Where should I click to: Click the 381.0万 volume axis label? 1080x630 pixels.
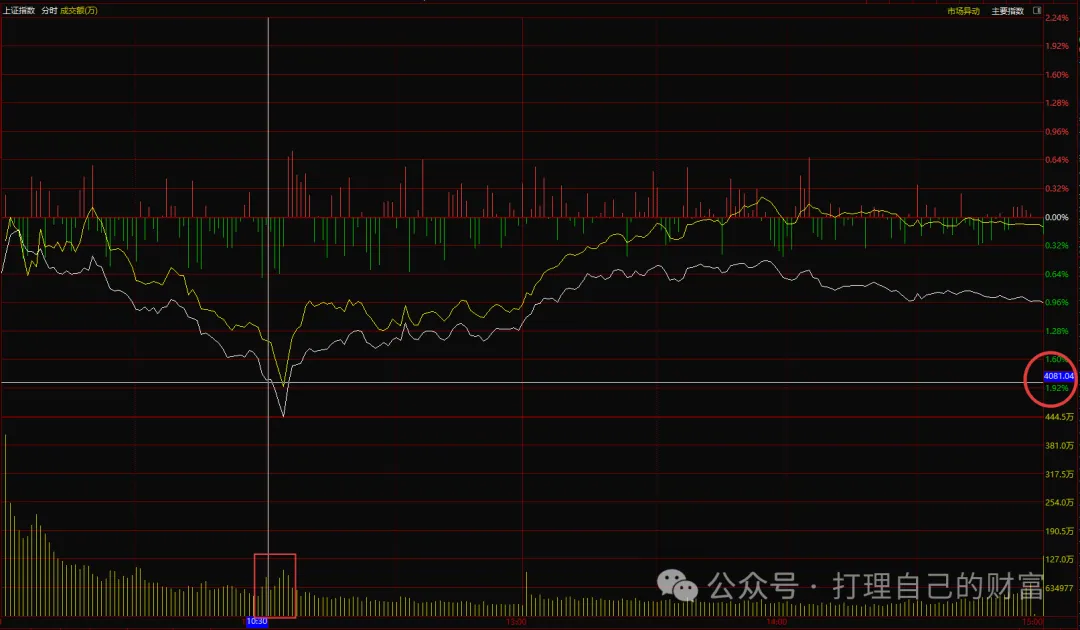coord(1059,445)
